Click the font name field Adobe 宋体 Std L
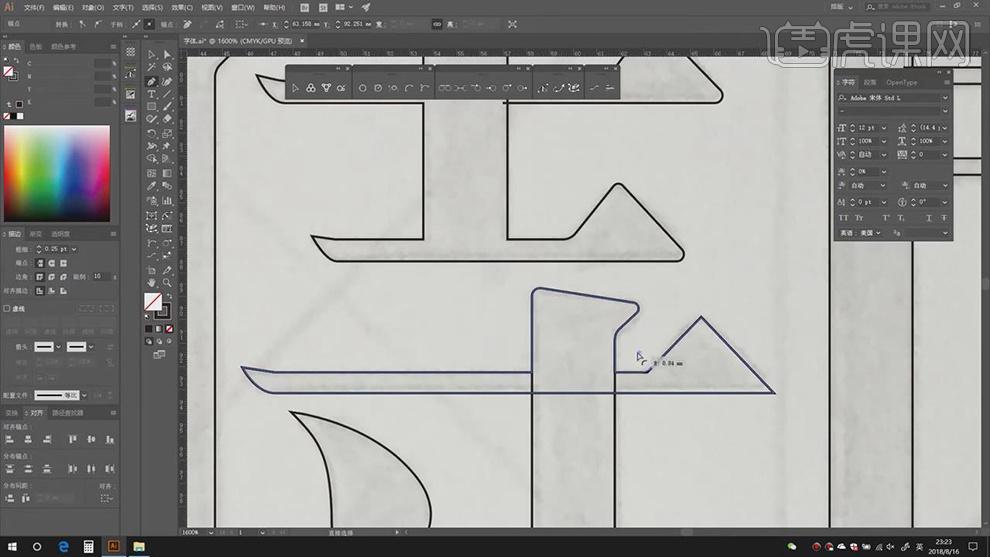The width and height of the screenshot is (990, 557). (894, 98)
